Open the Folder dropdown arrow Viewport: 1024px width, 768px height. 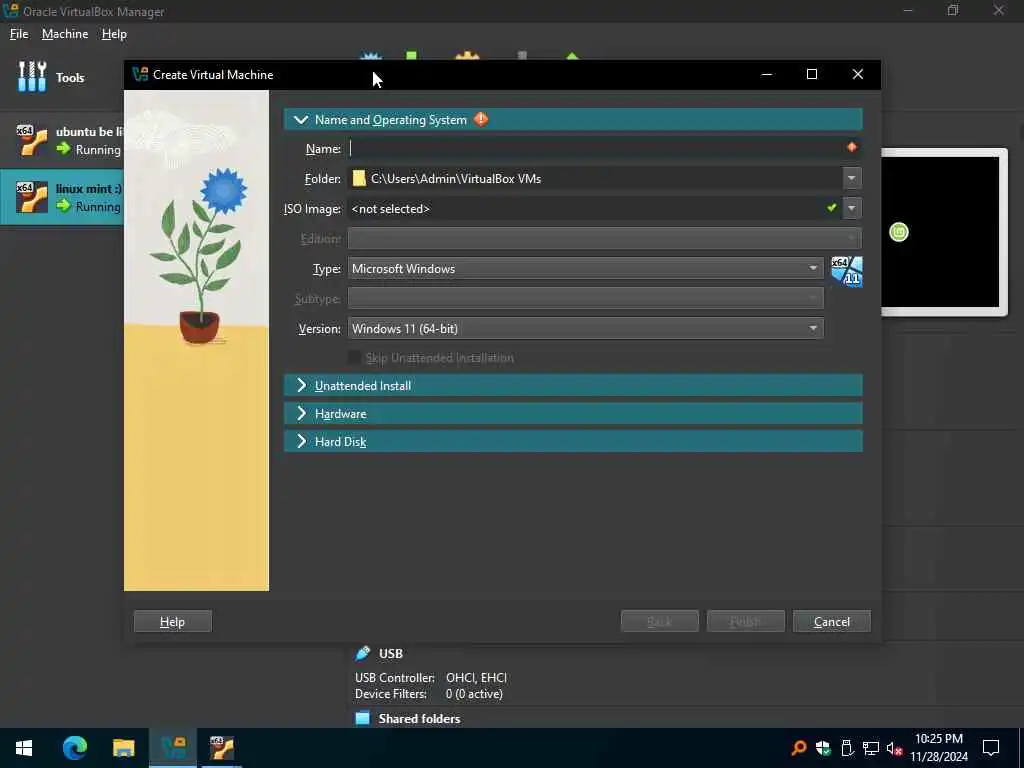coord(852,178)
